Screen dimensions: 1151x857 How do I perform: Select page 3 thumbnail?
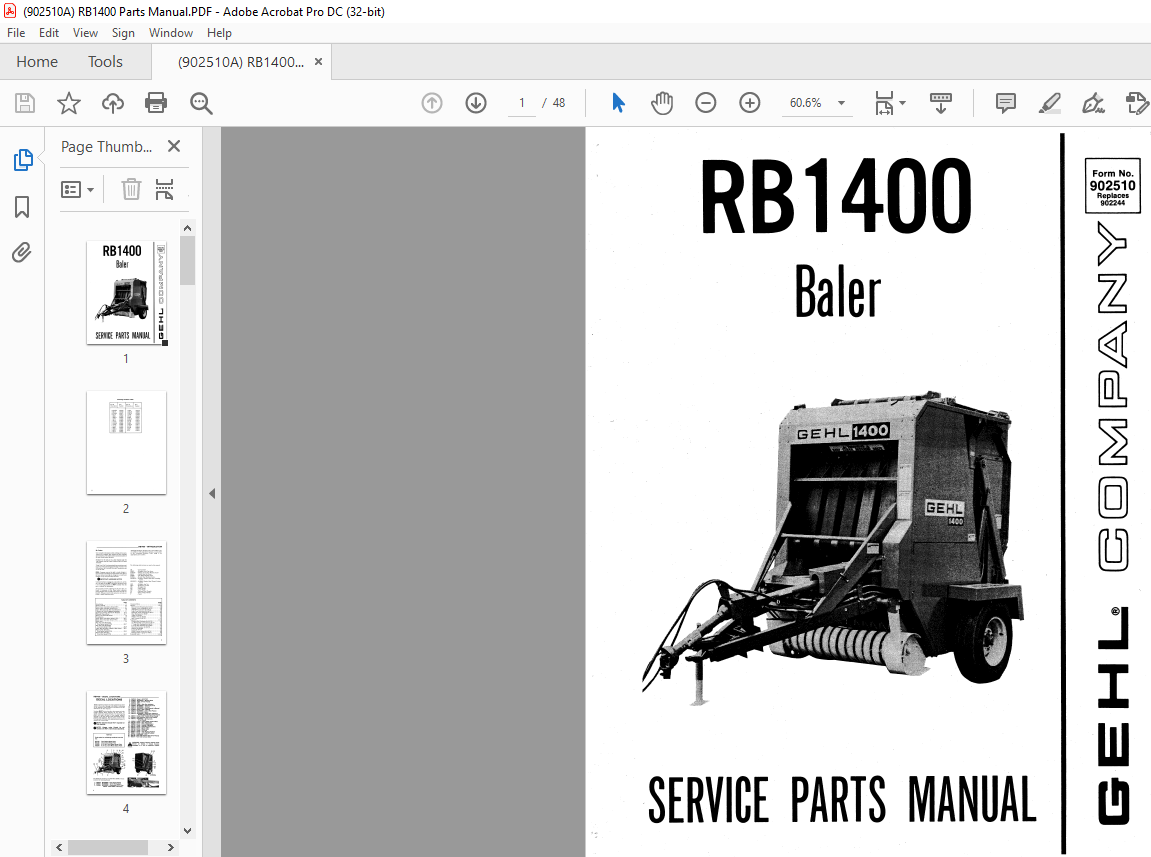[x=126, y=593]
